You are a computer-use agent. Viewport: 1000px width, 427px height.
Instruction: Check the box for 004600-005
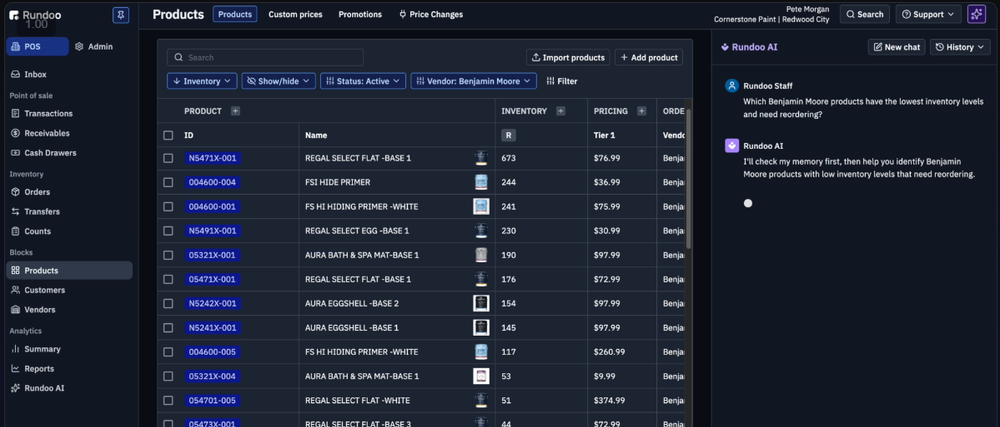[168, 352]
